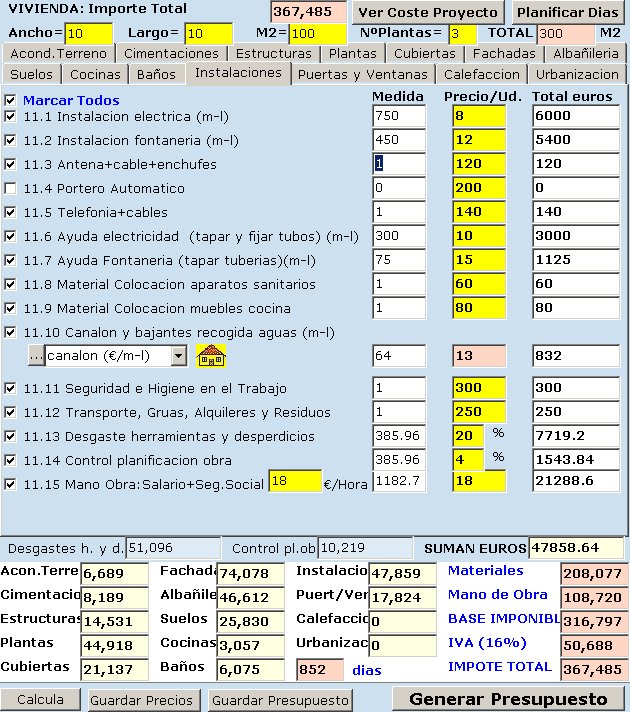Click the Mano de Obra link
The height and width of the screenshot is (712, 630).
497,595
